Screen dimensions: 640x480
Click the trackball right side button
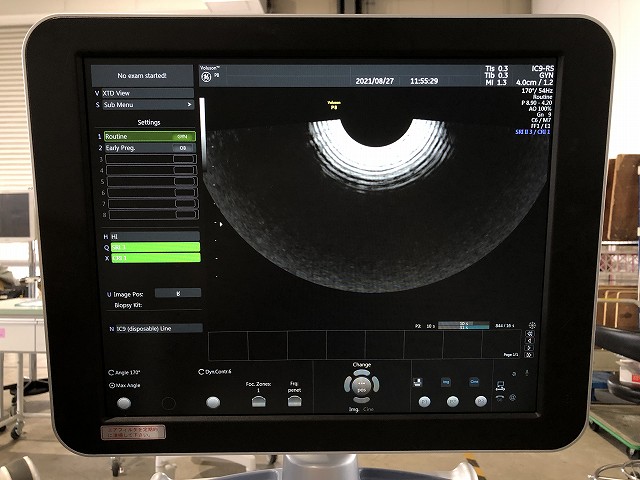[376, 384]
